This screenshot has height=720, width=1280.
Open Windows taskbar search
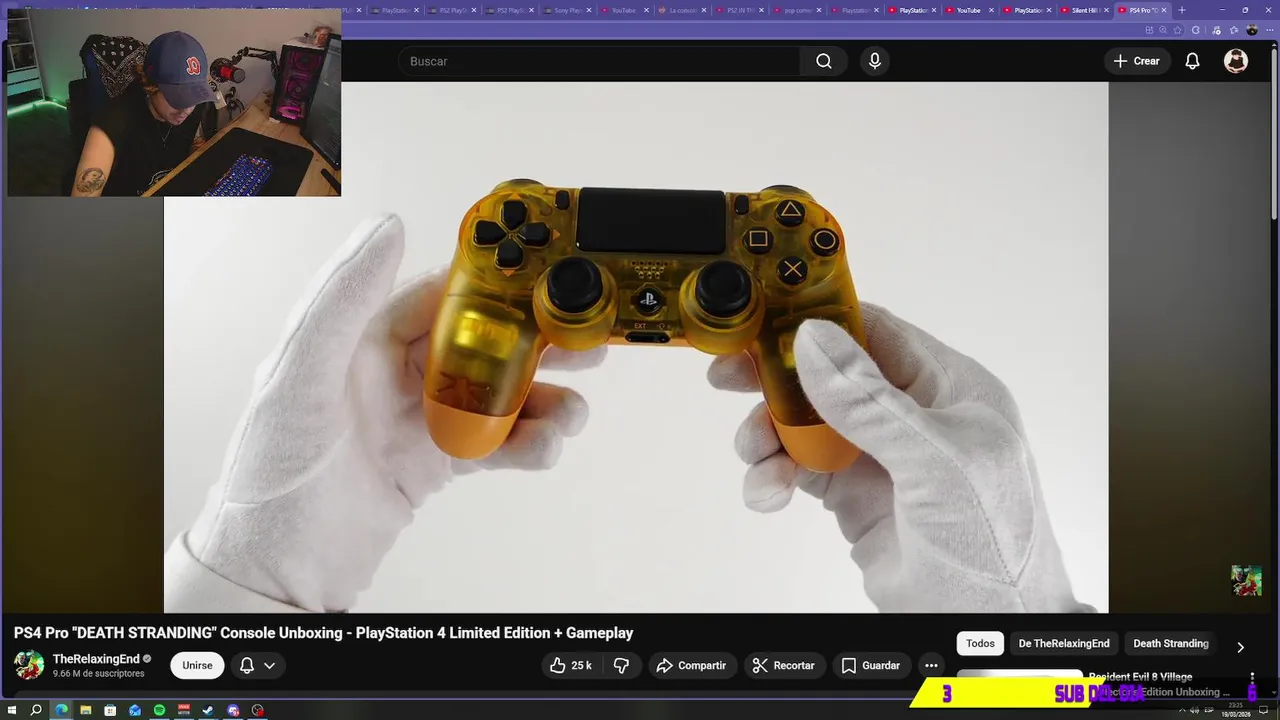[x=36, y=710]
